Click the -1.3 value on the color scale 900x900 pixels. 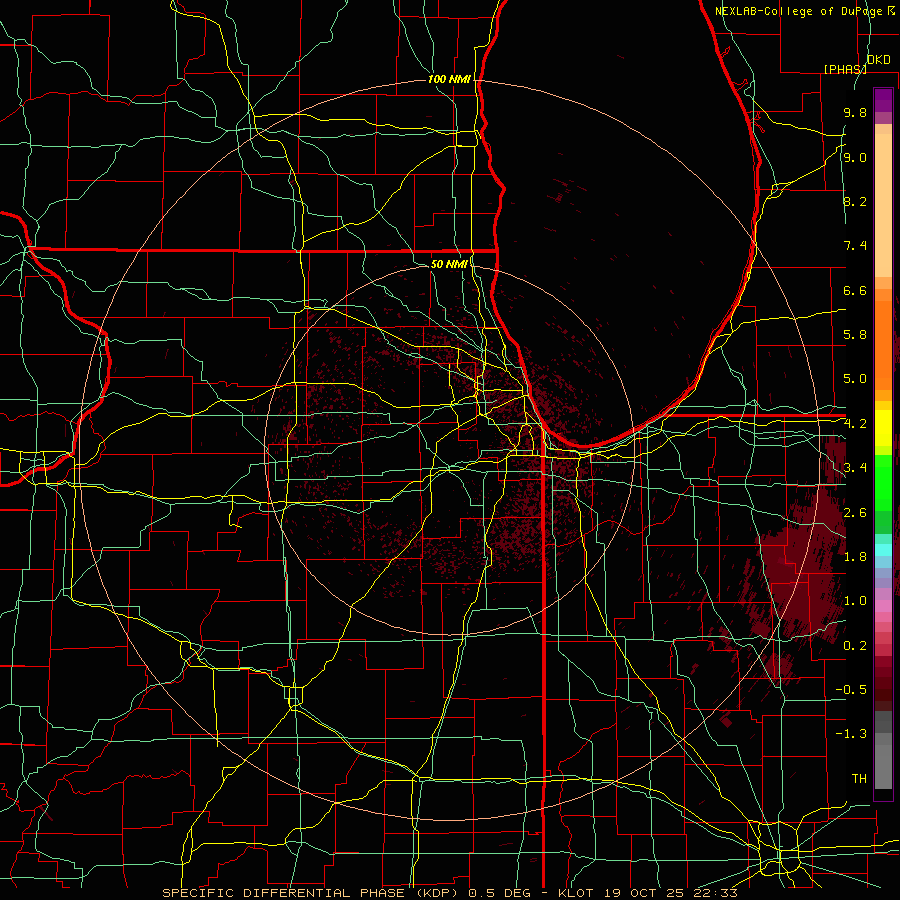tap(851, 734)
